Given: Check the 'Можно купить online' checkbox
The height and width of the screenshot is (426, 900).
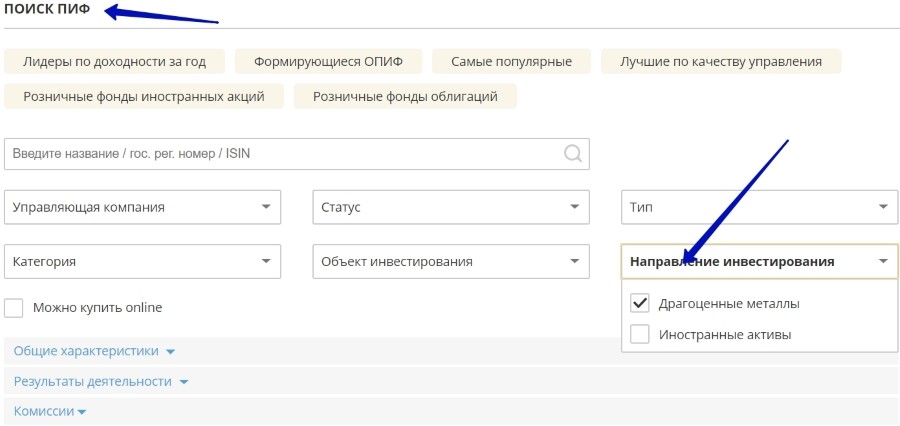Looking at the screenshot, I should pos(14,308).
